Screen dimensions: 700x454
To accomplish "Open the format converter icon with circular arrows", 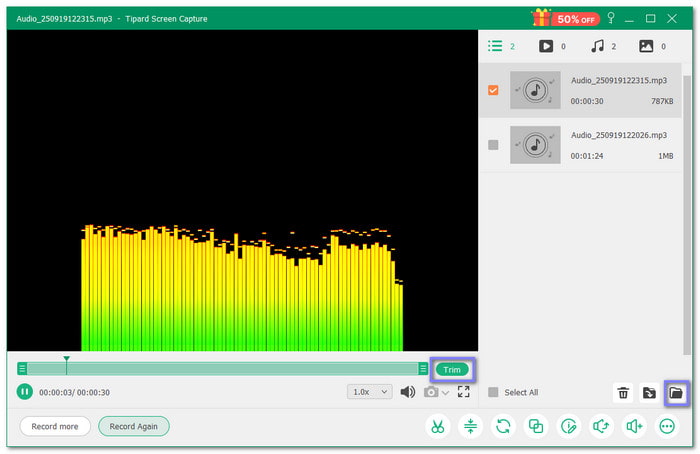I will 503,426.
